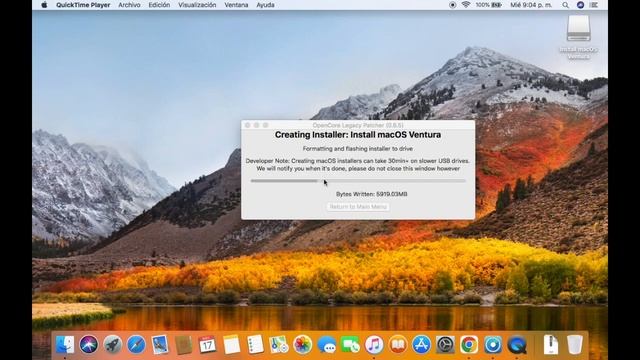This screenshot has width=640, height=360.
Task: Click the Developer Note text line
Action: point(358,161)
